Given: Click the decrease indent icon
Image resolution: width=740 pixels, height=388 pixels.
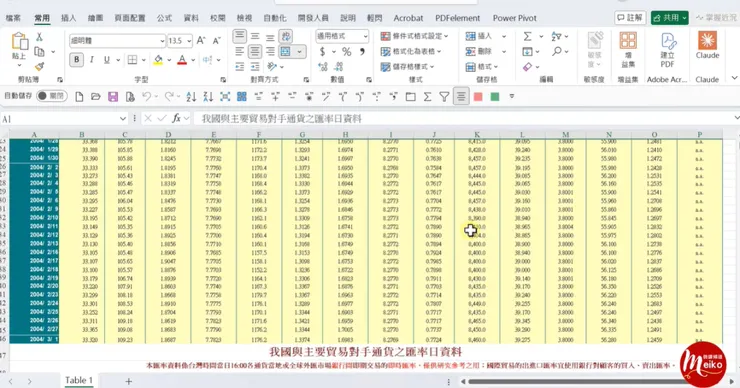Looking at the screenshot, I should [x=240, y=67].
